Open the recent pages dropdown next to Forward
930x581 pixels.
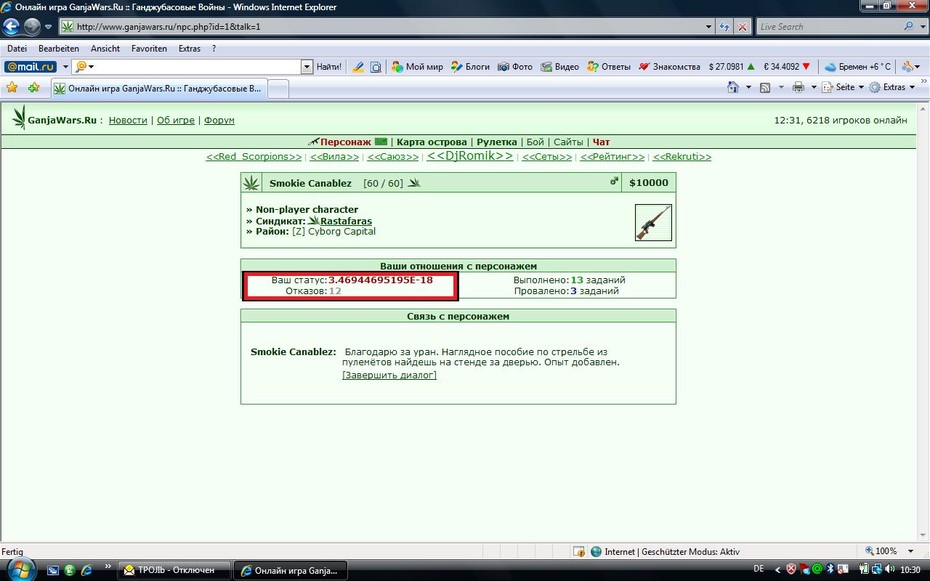(x=48, y=27)
